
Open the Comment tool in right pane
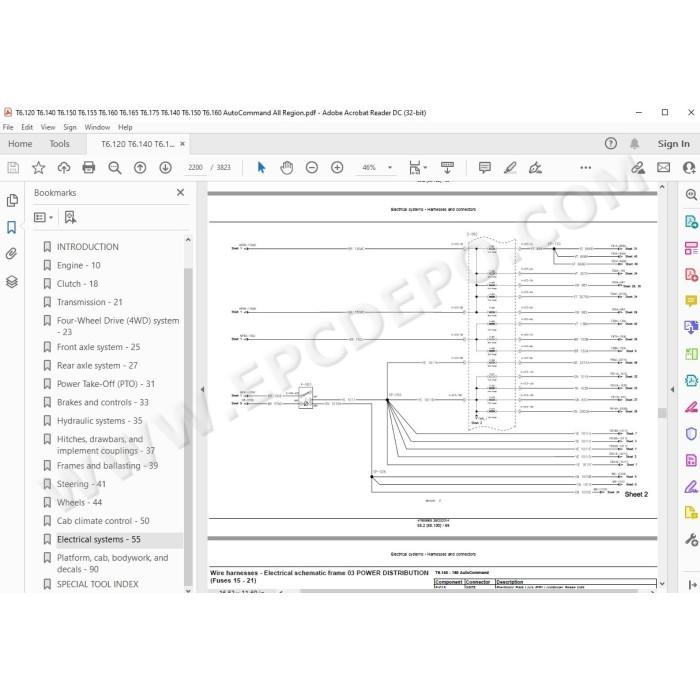click(691, 301)
